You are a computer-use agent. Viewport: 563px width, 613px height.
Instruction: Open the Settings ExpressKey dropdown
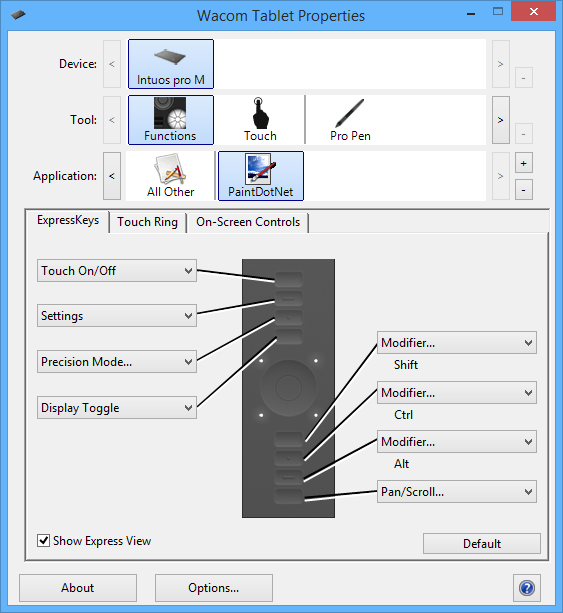click(x=117, y=315)
